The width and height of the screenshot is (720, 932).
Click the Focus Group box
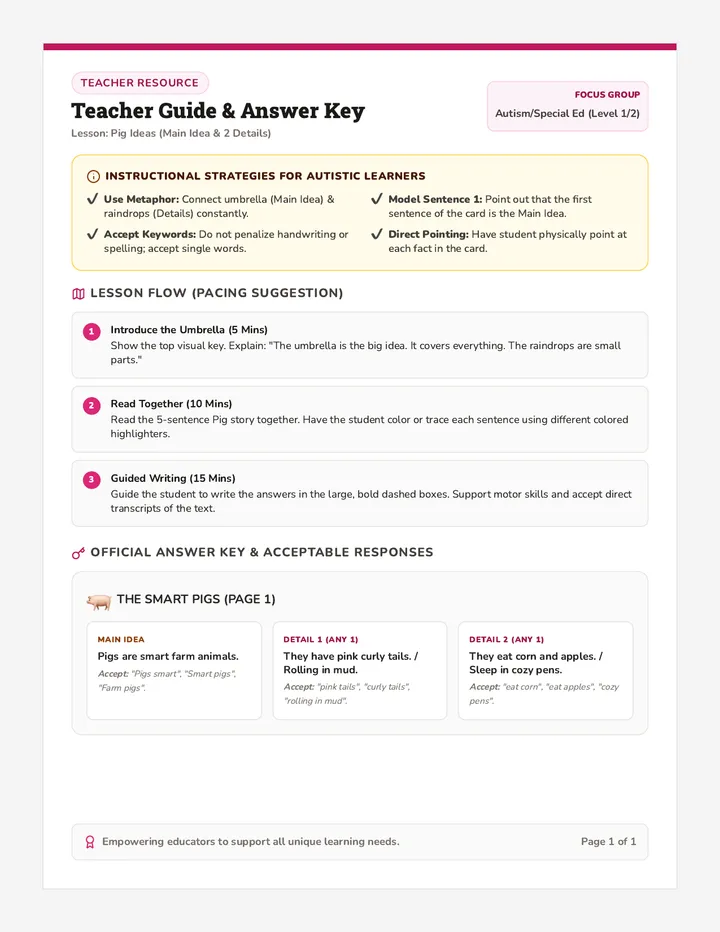click(567, 106)
